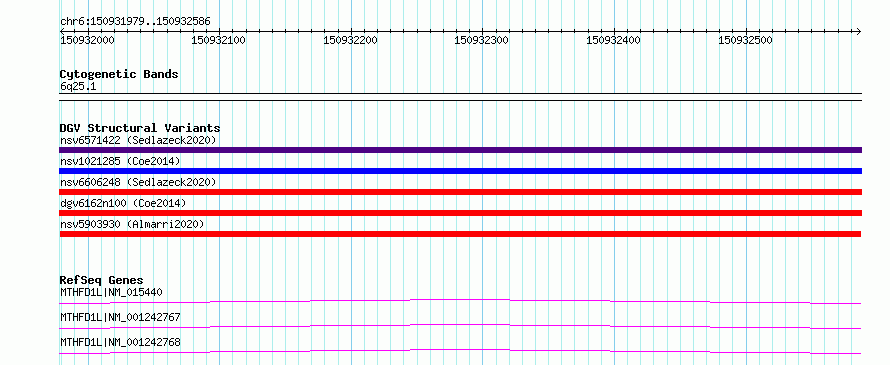The image size is (890, 365).
Task: Click the nsv6571422 (Sedlazeck2020) variant label
Action: 138,140
